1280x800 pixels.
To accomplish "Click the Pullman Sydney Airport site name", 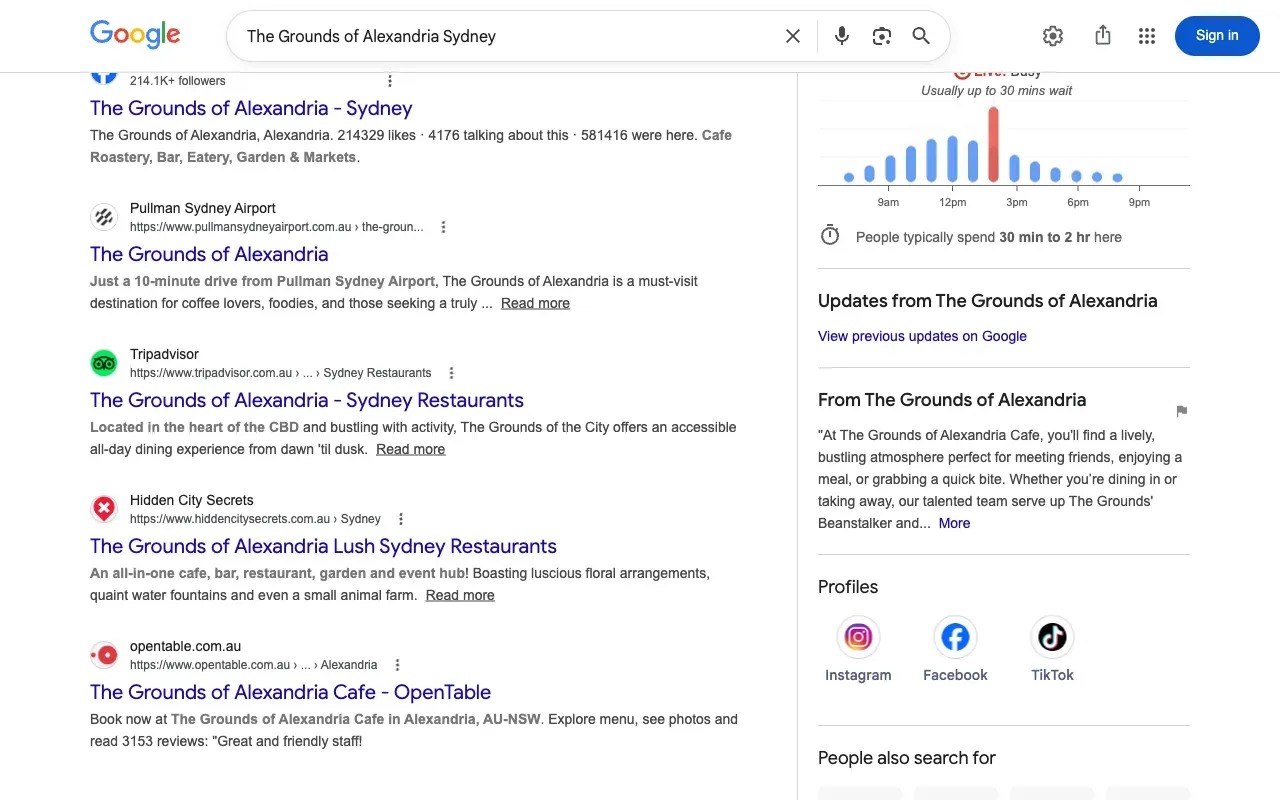I will click(x=203, y=208).
